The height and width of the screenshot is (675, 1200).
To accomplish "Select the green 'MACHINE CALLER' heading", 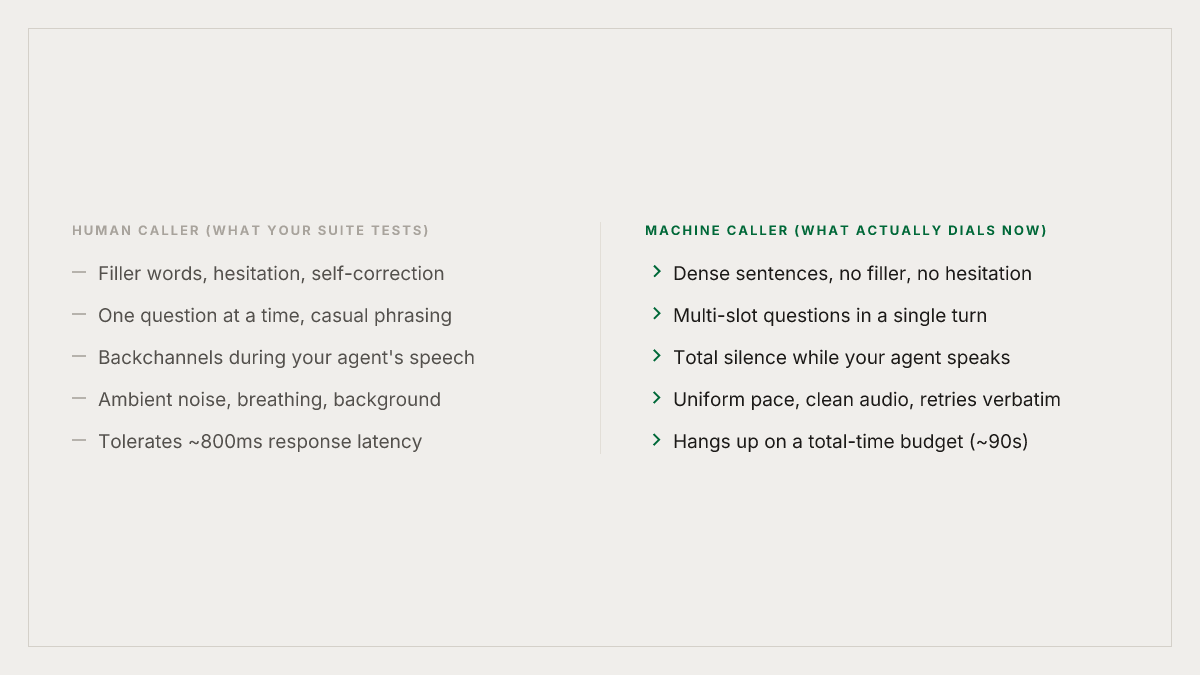I will point(846,231).
